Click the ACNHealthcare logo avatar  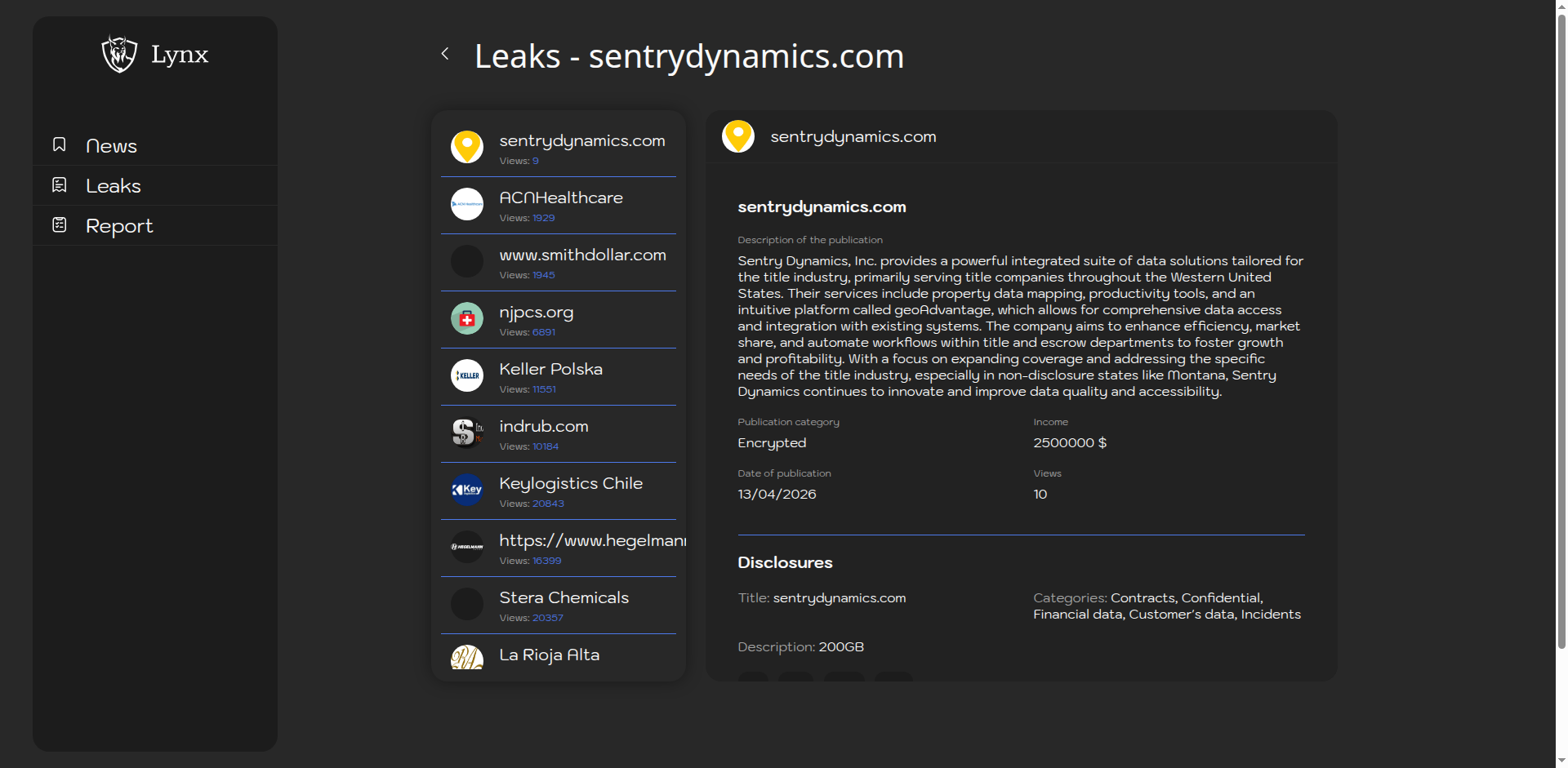click(x=467, y=204)
